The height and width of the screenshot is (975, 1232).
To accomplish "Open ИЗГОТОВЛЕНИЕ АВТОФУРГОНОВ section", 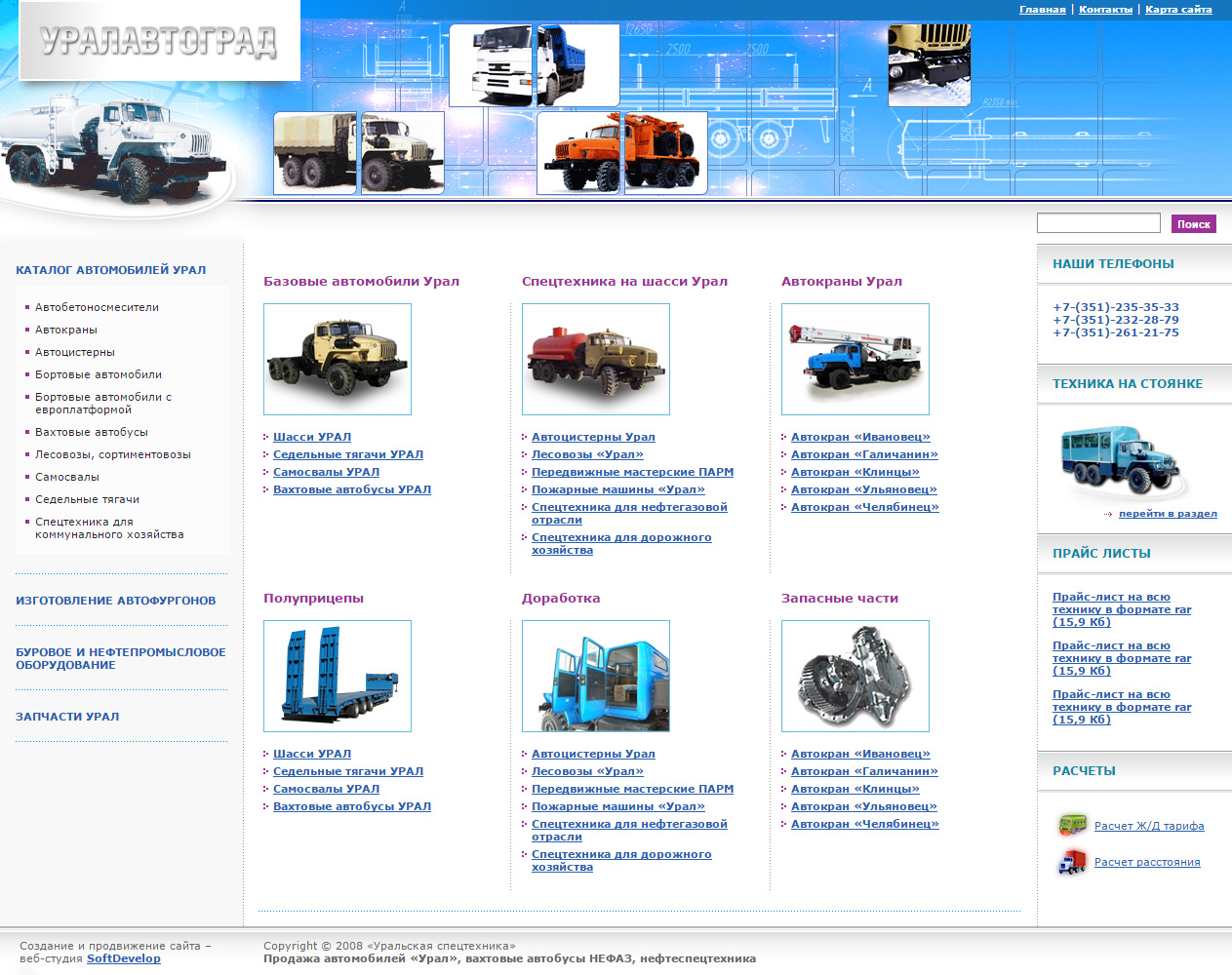I will (116, 601).
